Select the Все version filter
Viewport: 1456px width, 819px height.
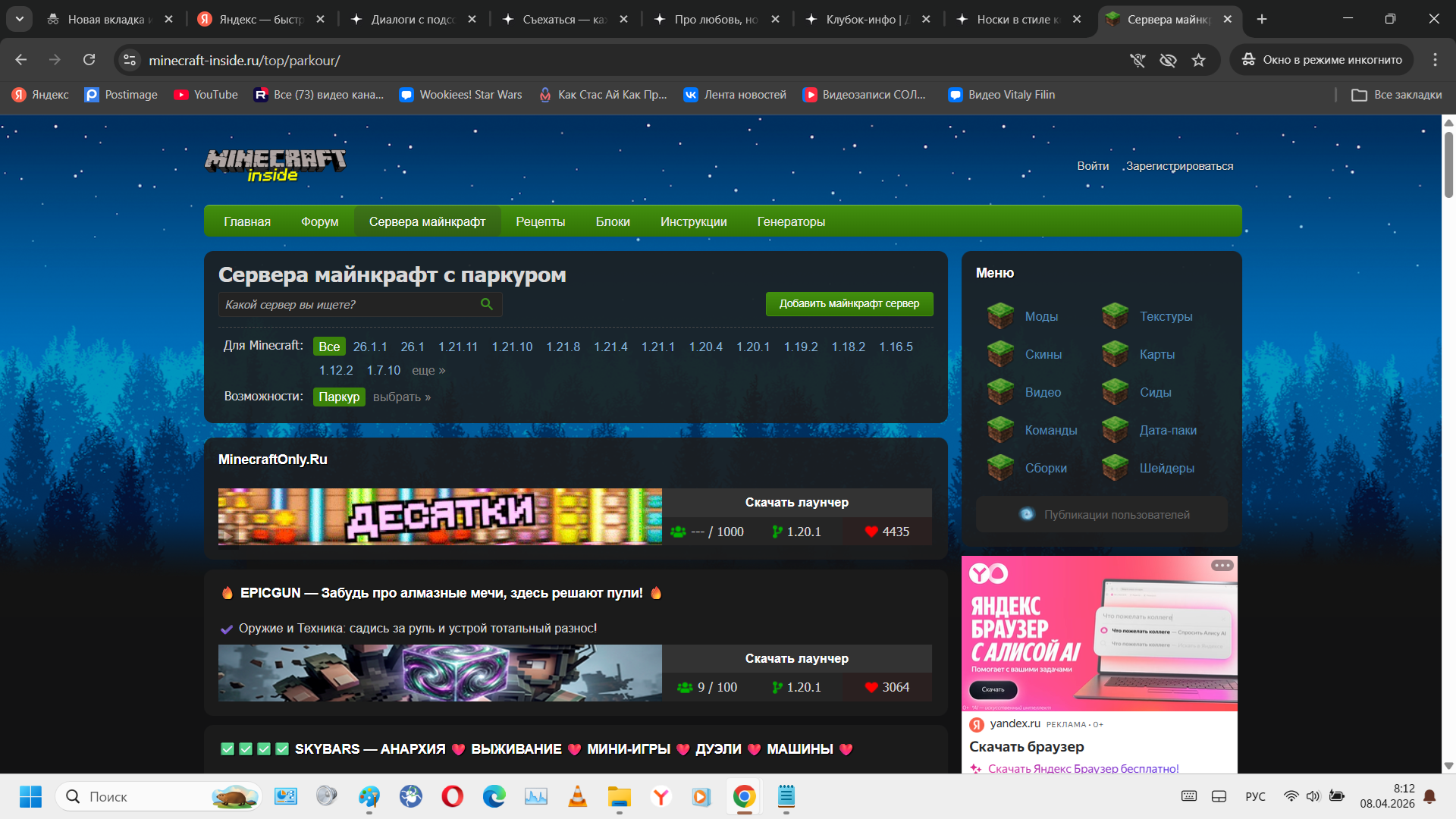pyautogui.click(x=329, y=347)
